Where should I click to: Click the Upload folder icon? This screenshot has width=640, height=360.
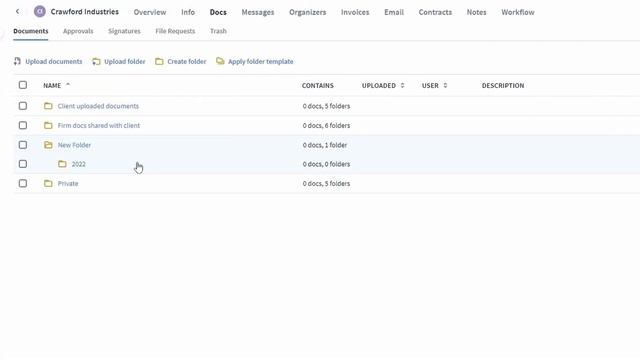point(96,62)
